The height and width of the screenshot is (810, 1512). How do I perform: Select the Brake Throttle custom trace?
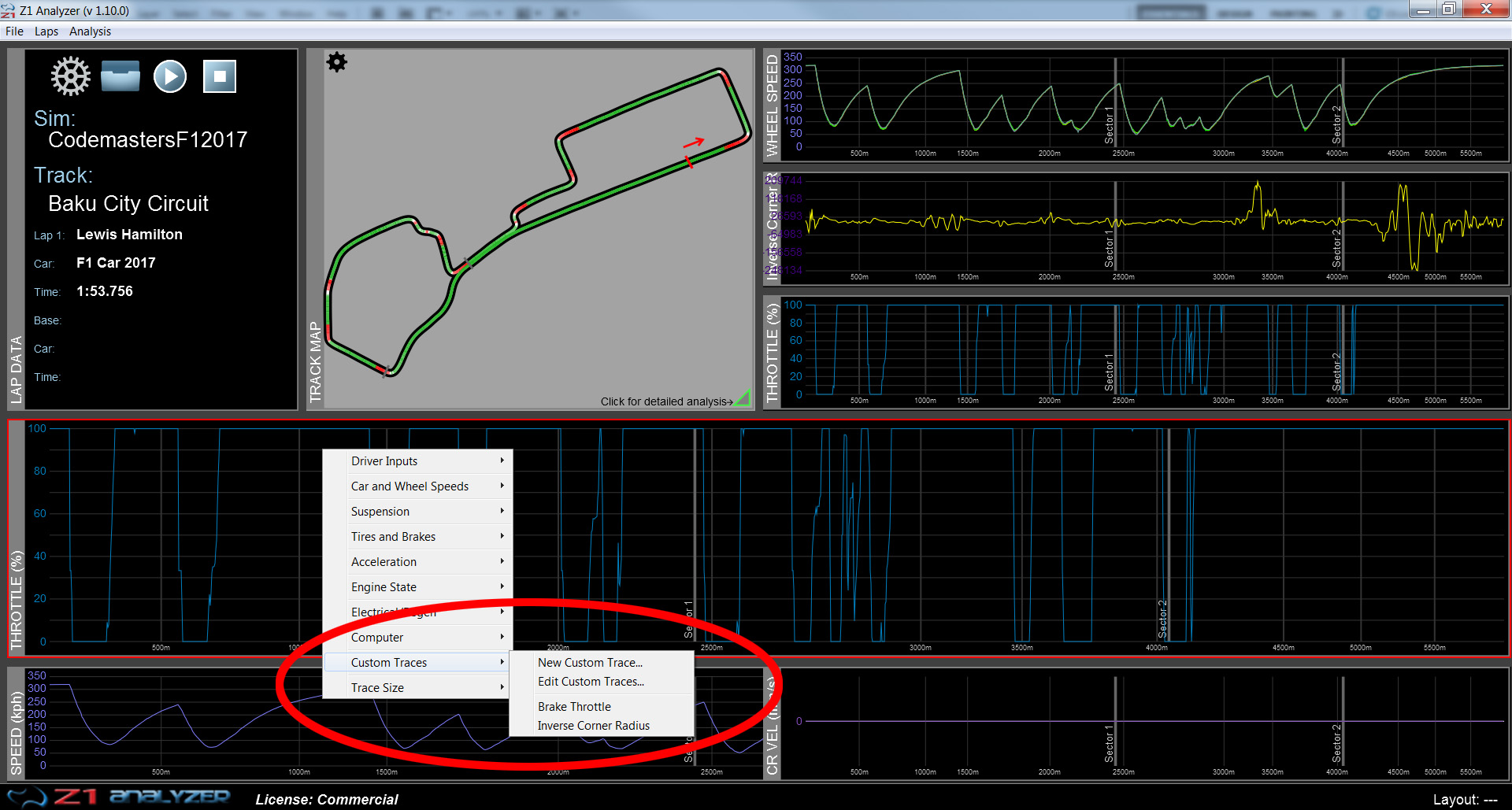coord(602,707)
